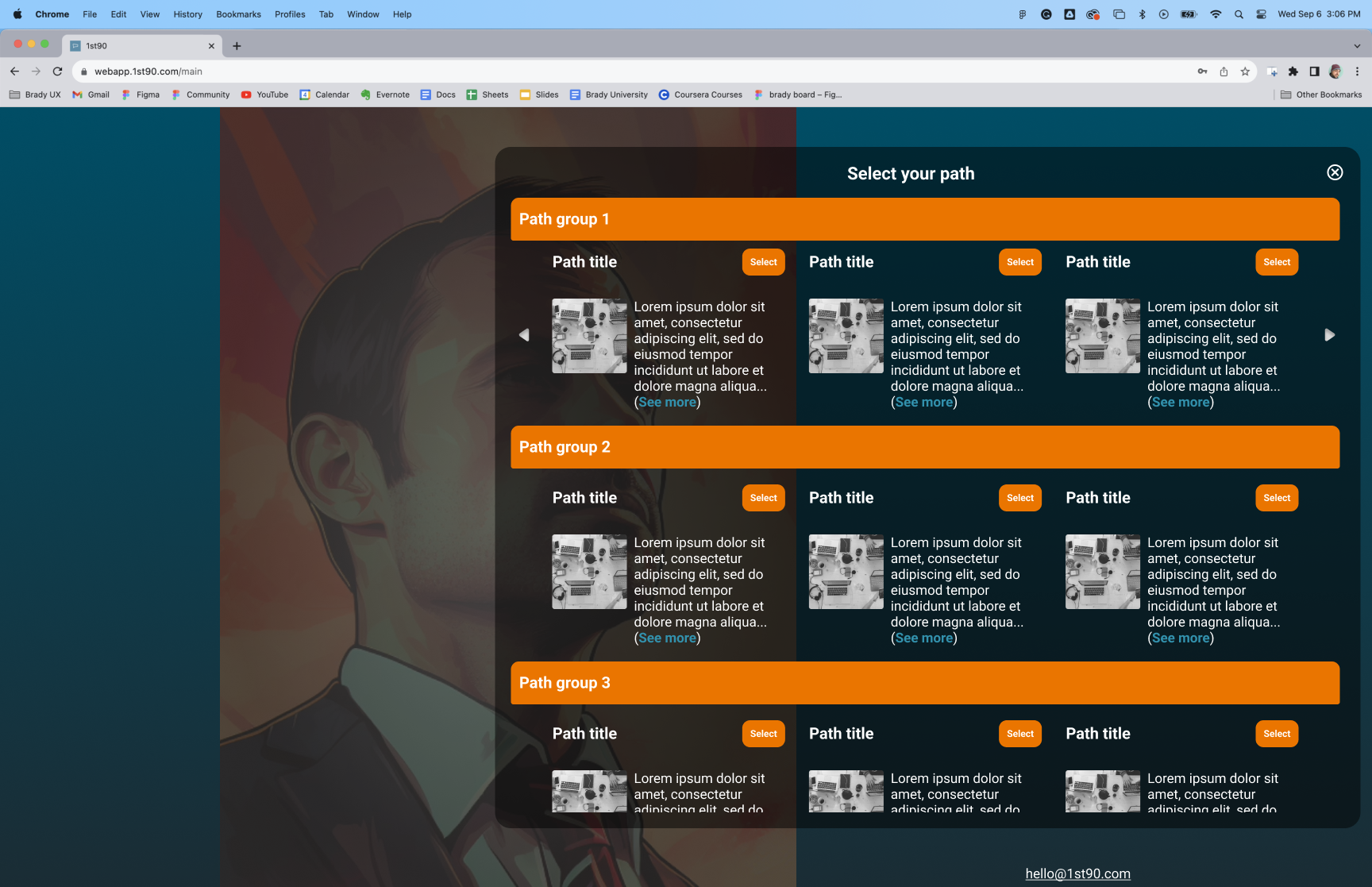Open the Community bookmark
This screenshot has height=887, width=1372.
(x=201, y=94)
